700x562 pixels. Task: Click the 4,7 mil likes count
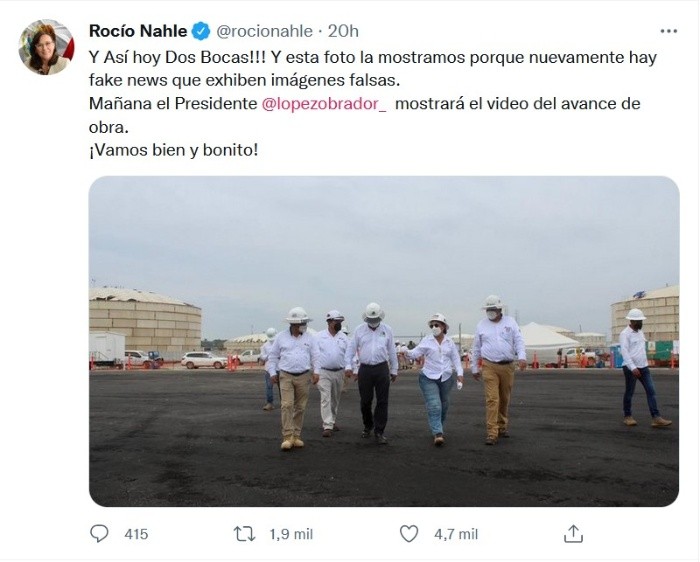455,534
